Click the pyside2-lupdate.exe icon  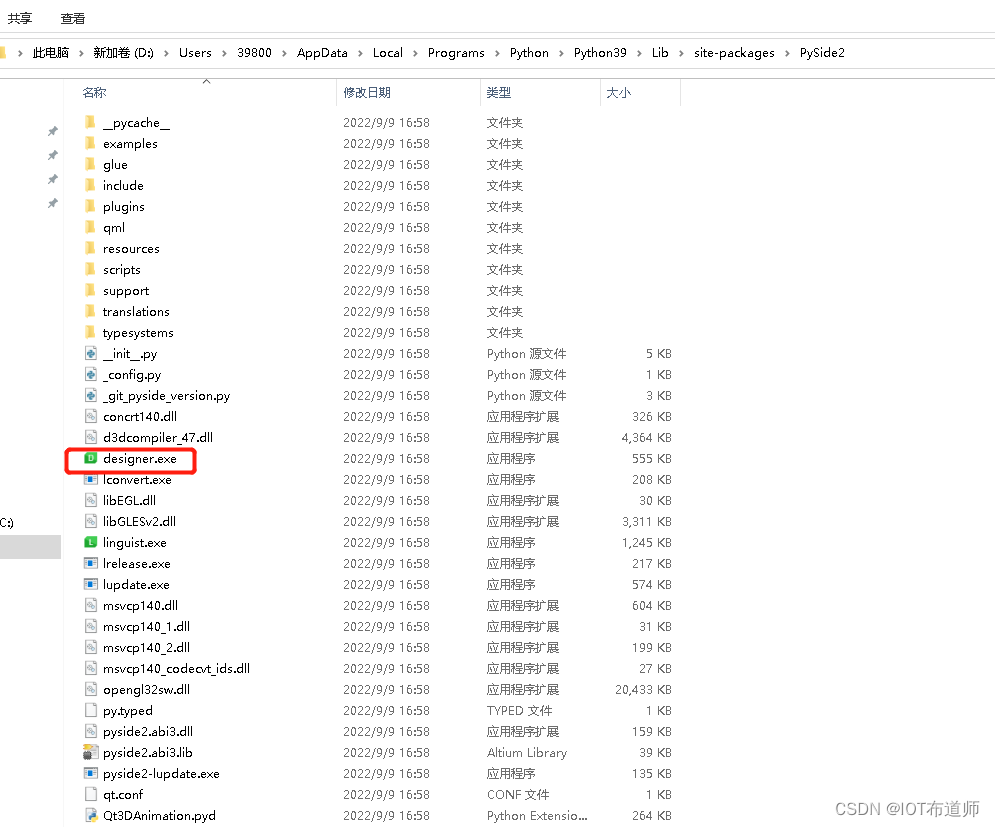(91, 773)
